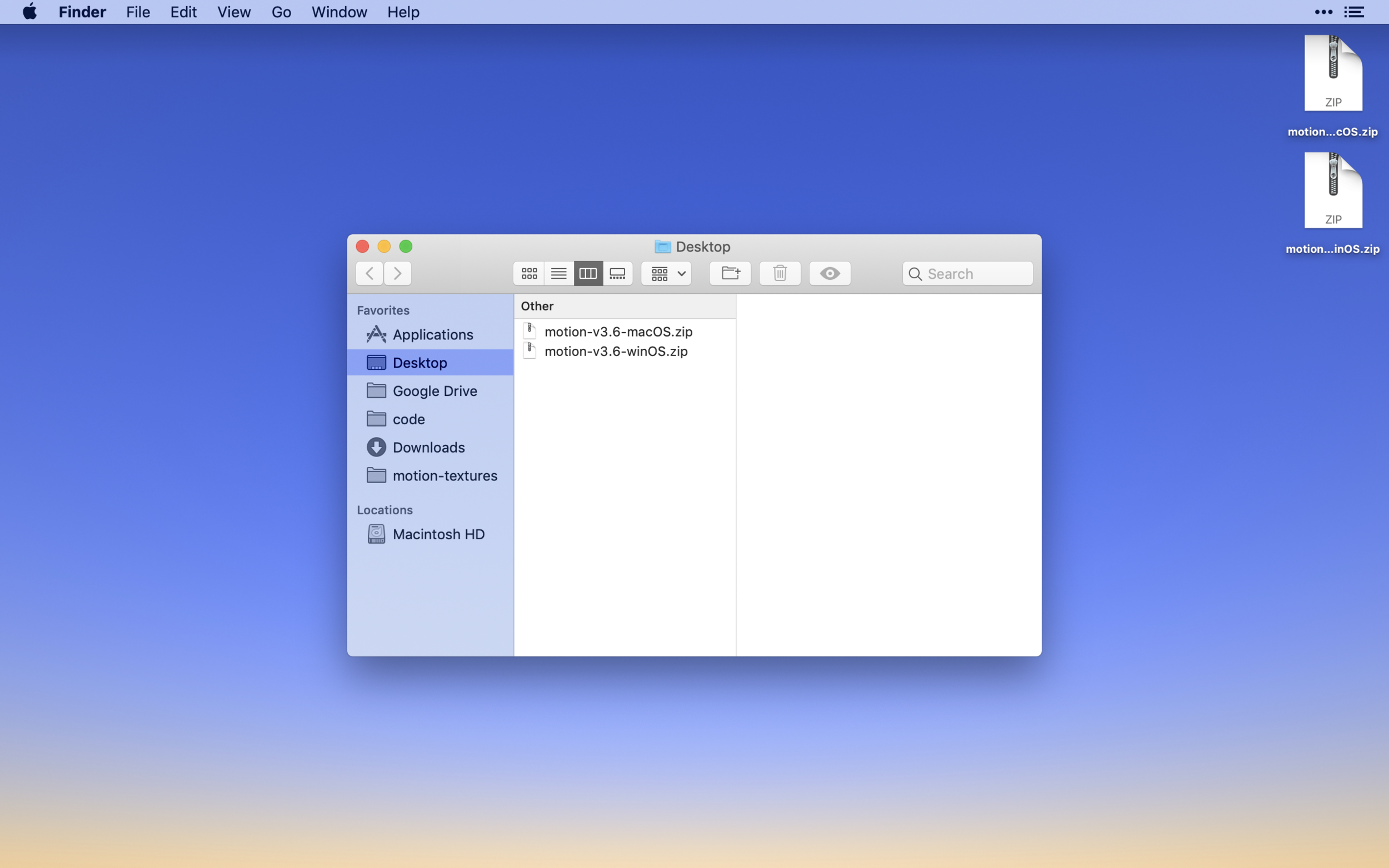
Task: Click the macOS.zip file's small icon
Action: [529, 331]
